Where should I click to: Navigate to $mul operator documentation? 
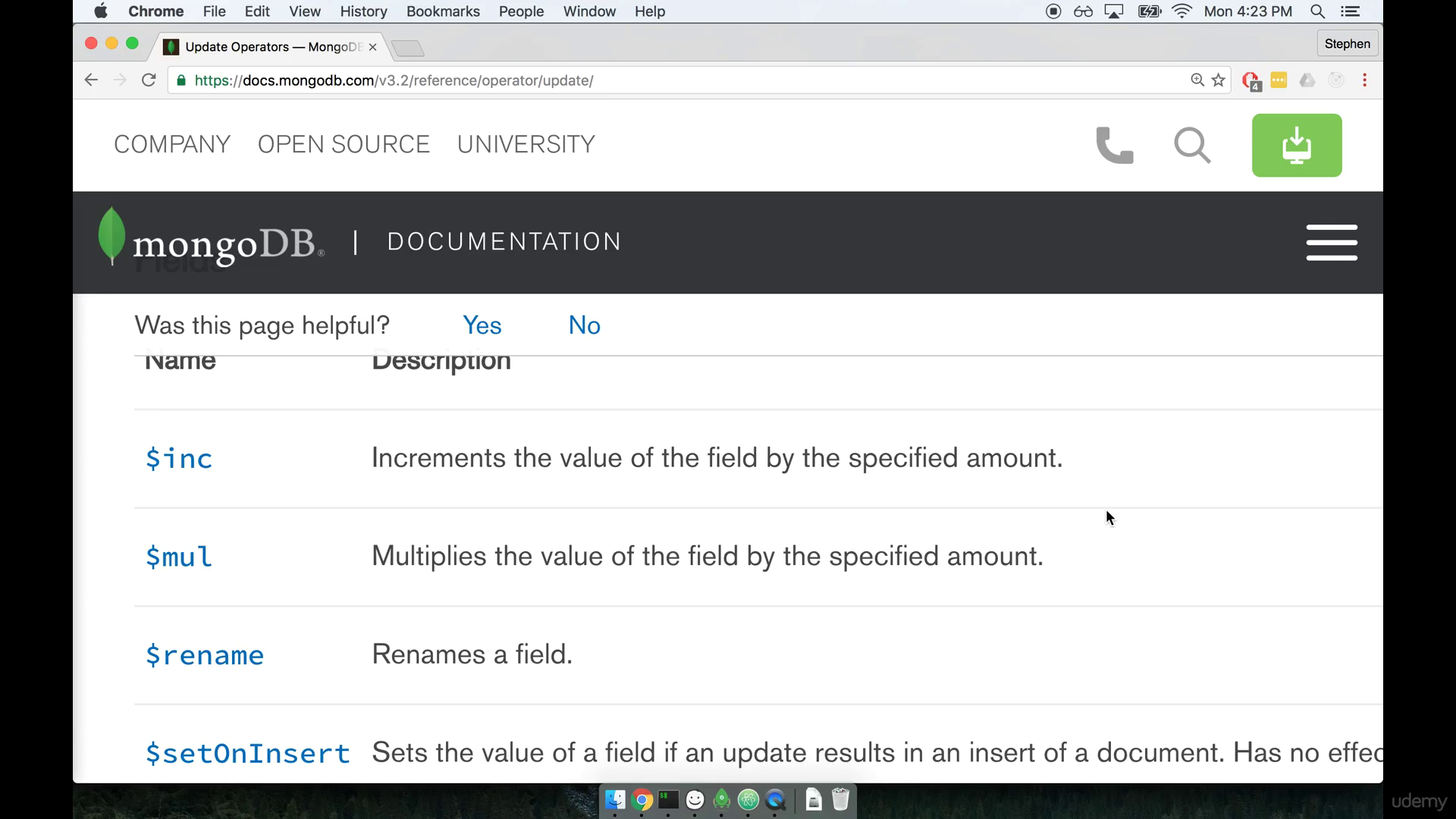coord(179,556)
